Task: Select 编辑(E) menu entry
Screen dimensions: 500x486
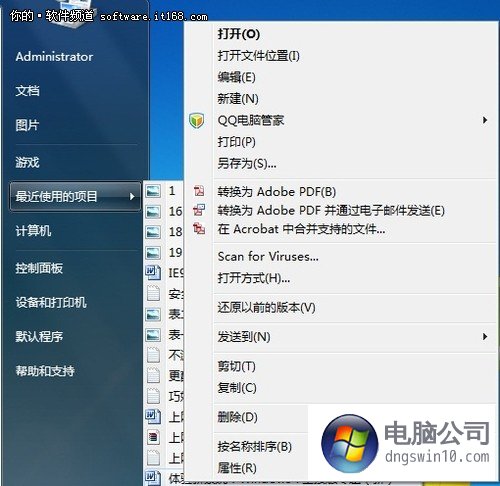Action: coord(237,77)
